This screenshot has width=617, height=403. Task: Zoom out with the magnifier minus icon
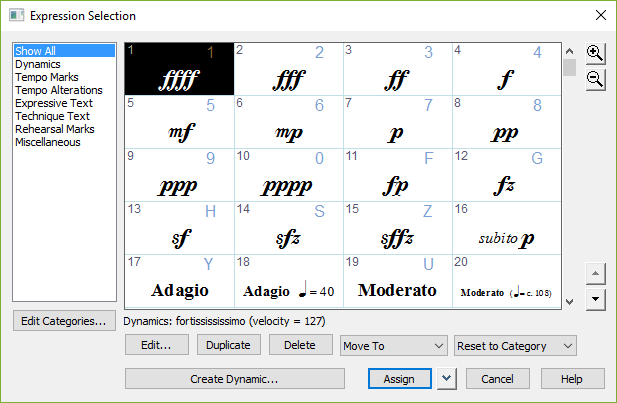point(595,79)
